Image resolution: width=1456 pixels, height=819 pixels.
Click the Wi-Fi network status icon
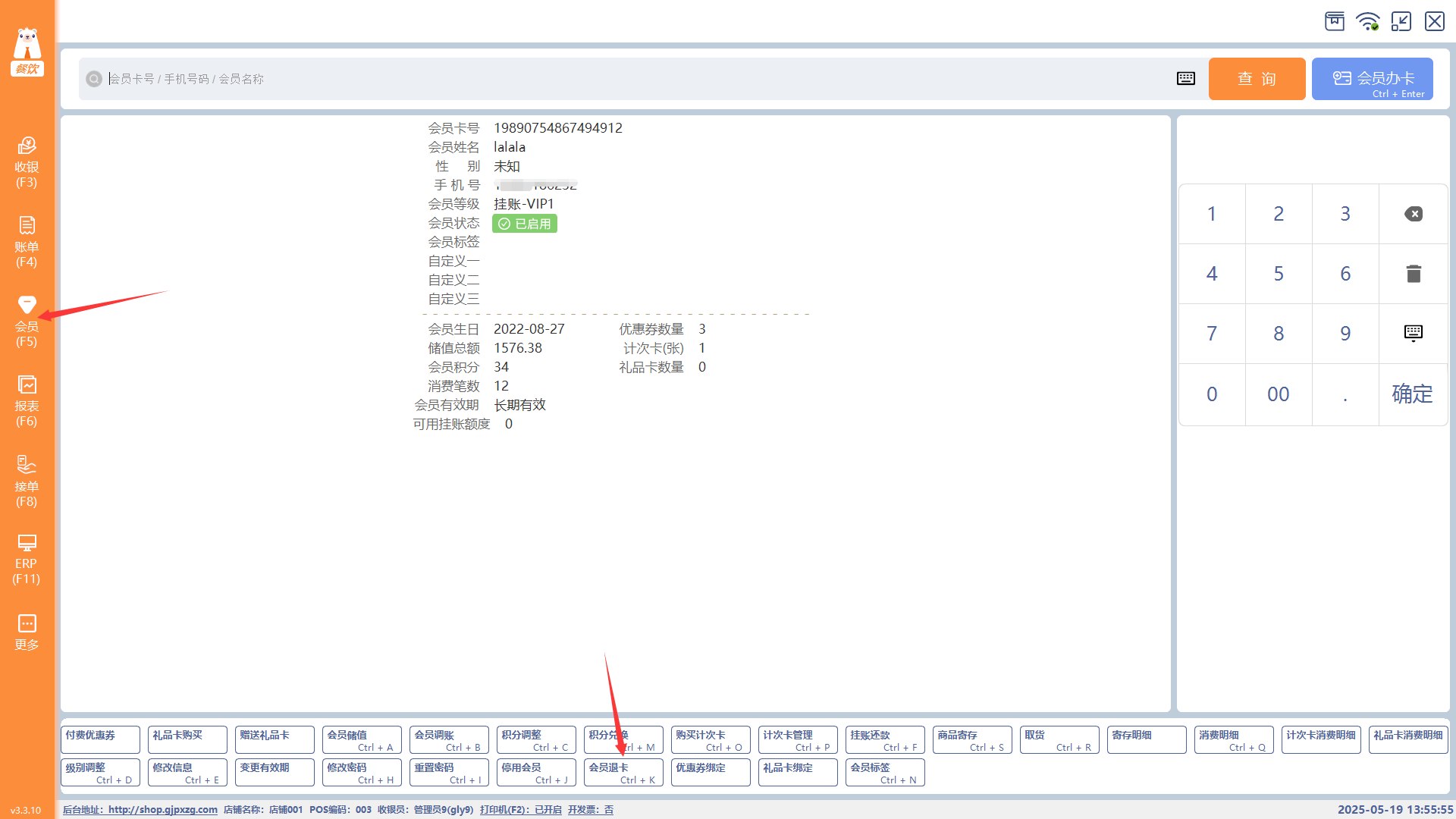click(x=1367, y=21)
